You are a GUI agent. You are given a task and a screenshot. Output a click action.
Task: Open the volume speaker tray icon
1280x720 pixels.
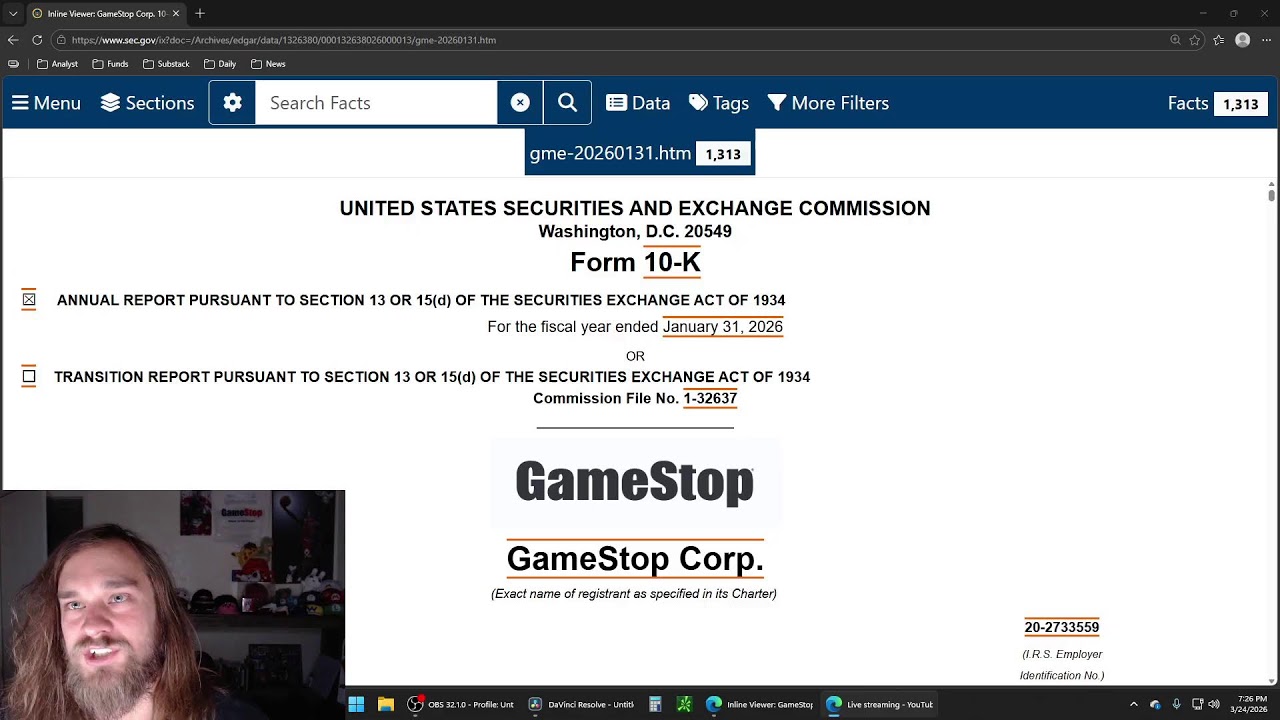(x=1214, y=704)
